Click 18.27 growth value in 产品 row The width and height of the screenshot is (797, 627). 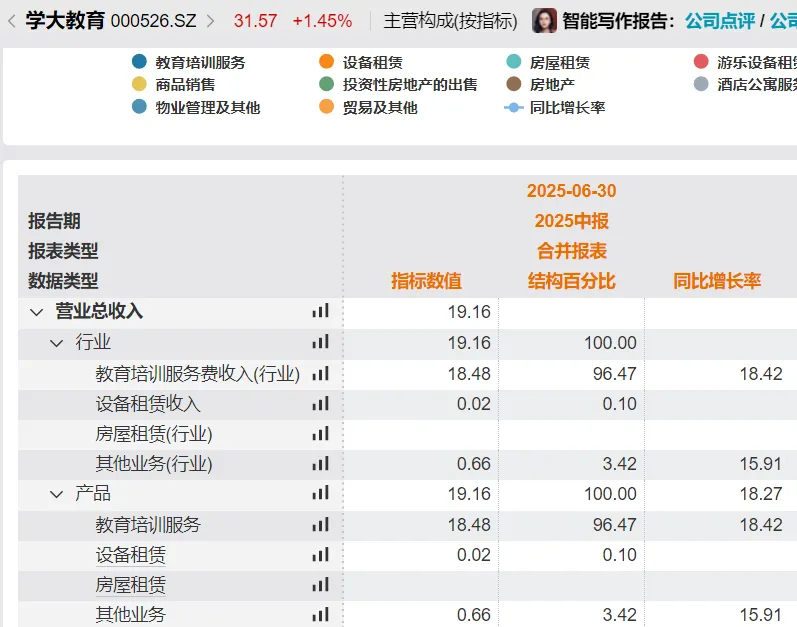(x=760, y=494)
